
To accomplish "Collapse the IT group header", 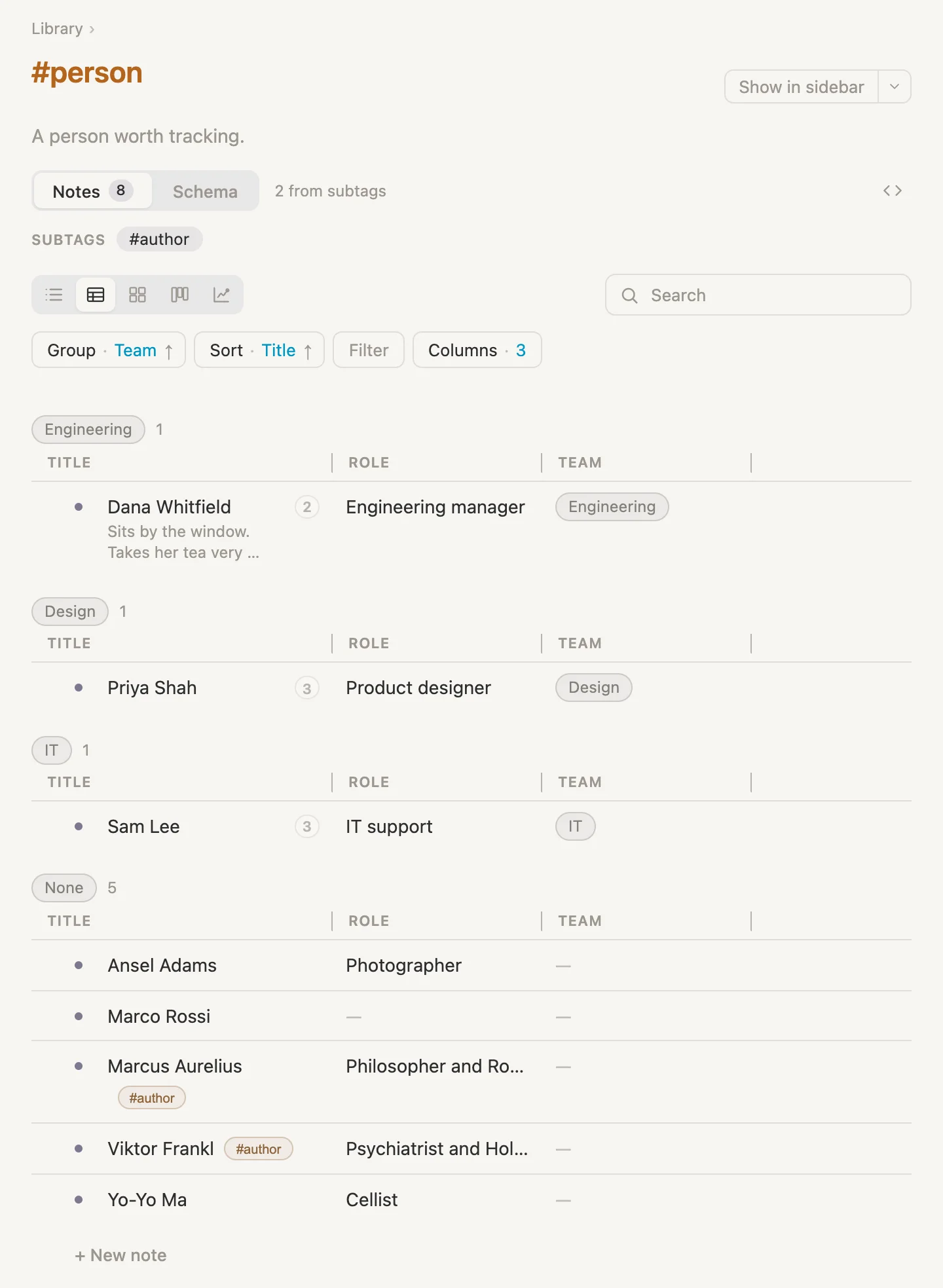I will click(x=52, y=750).
